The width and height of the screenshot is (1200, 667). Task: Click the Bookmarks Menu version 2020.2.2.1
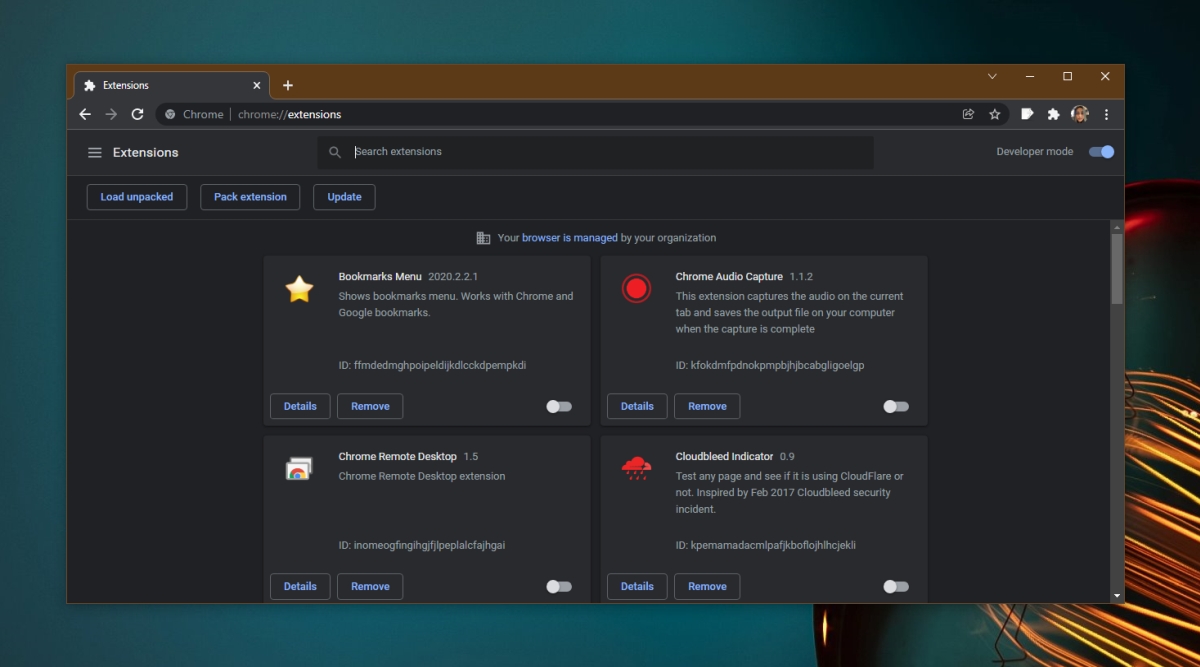click(454, 276)
